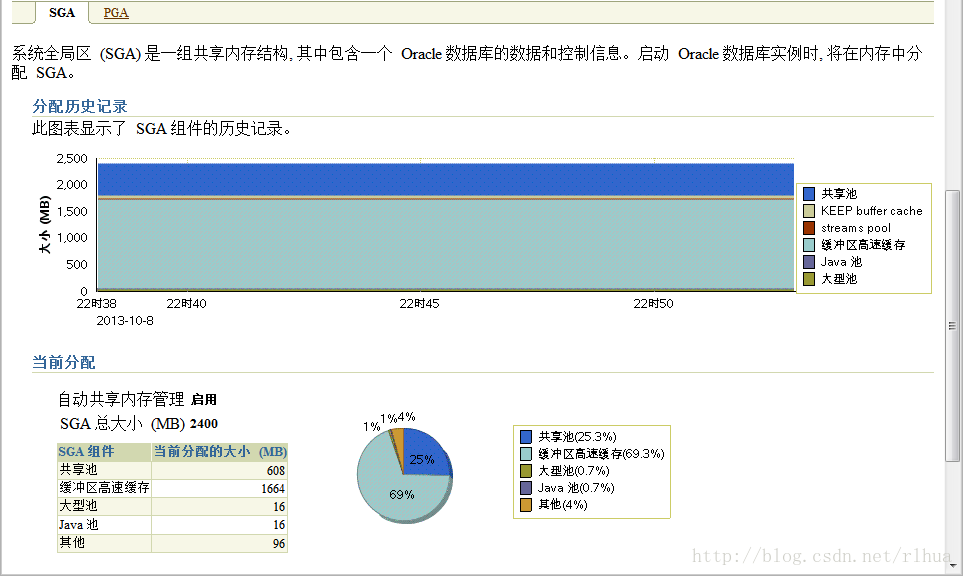Select the 其他 table row label
Viewport: 963px width, 576px height.
pos(72,542)
